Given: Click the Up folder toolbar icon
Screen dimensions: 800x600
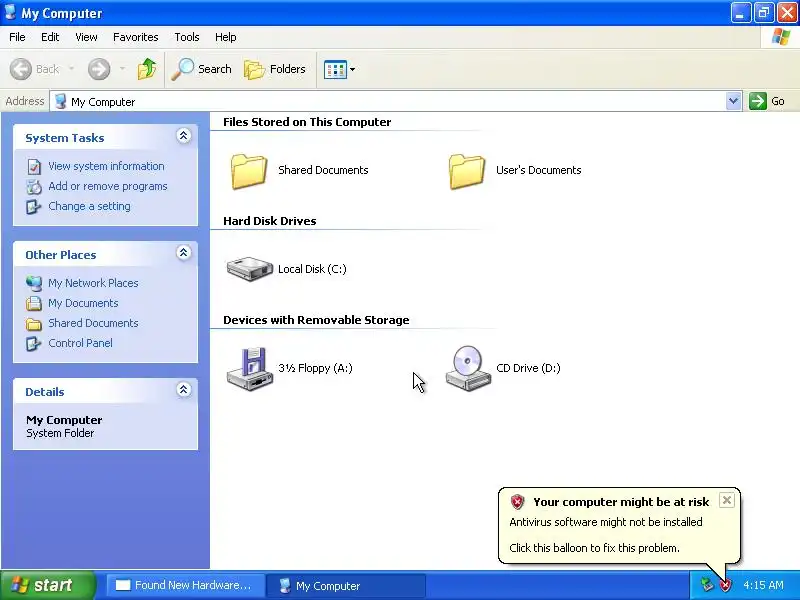Looking at the screenshot, I should click(147, 69).
